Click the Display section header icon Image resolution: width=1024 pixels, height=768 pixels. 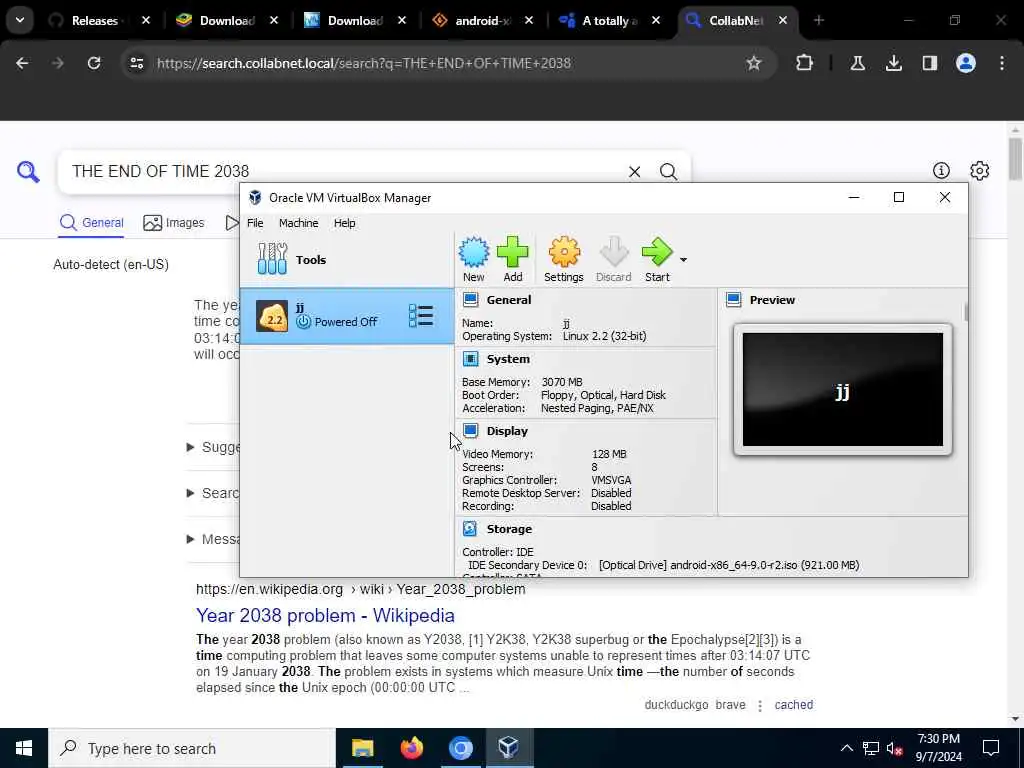pos(470,430)
